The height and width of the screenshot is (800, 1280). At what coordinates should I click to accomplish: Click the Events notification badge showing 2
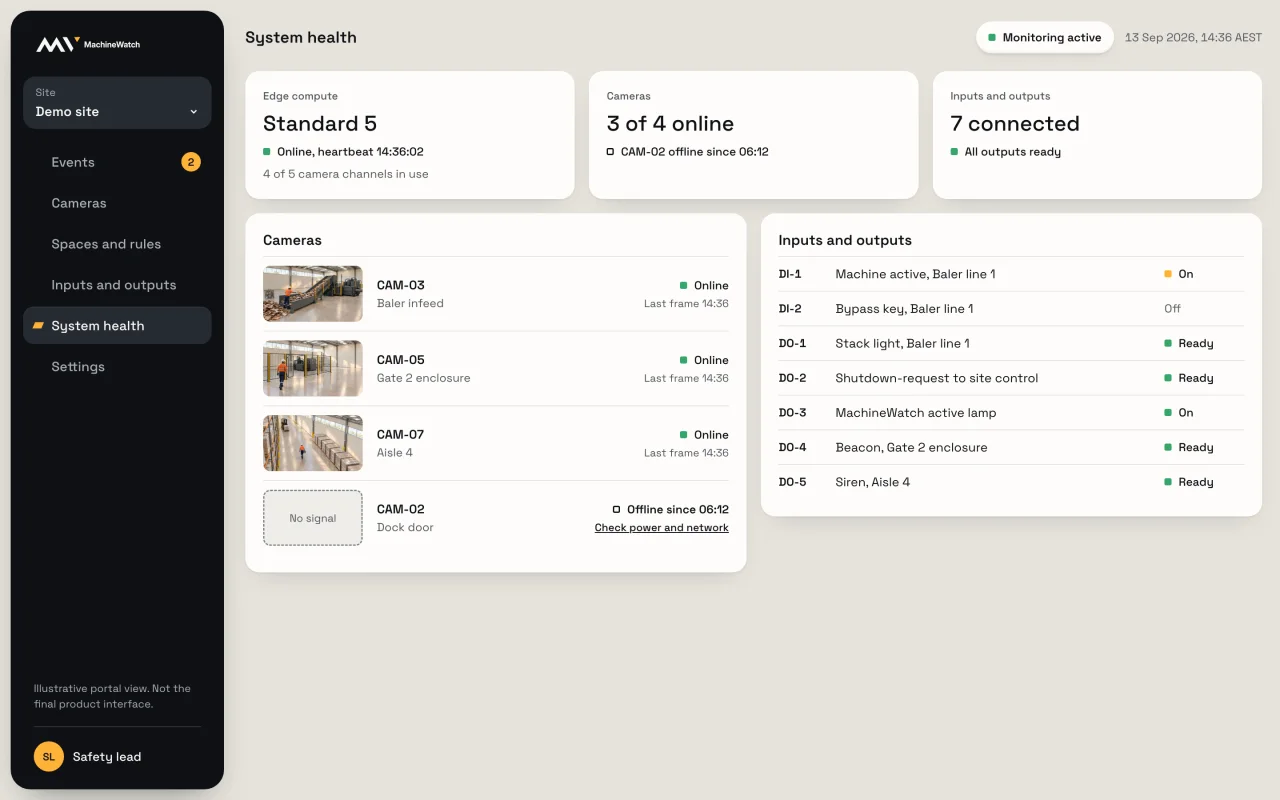191,162
